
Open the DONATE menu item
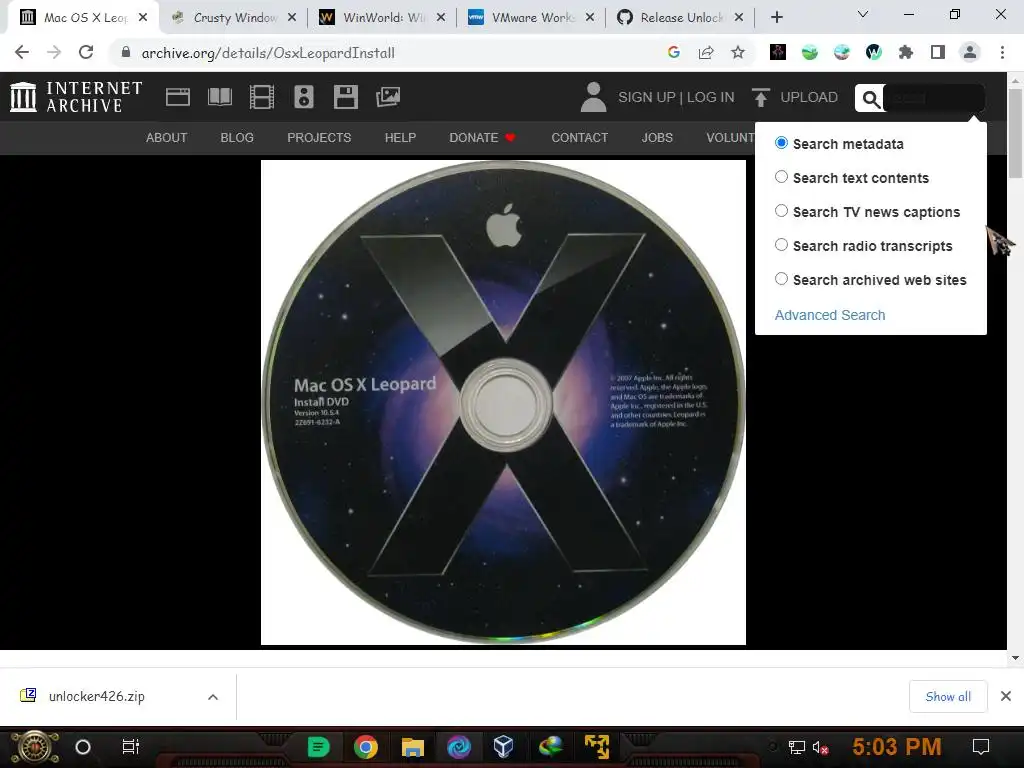(482, 138)
